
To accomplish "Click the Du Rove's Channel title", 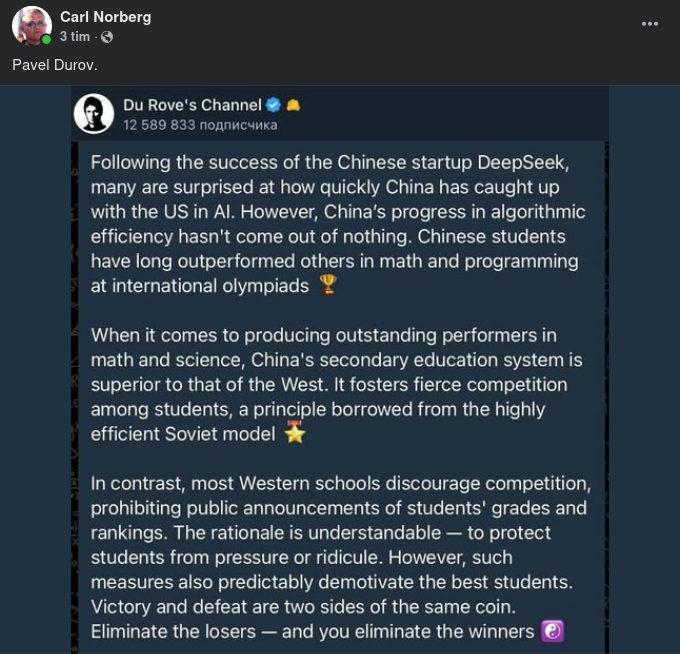I will [x=192, y=105].
